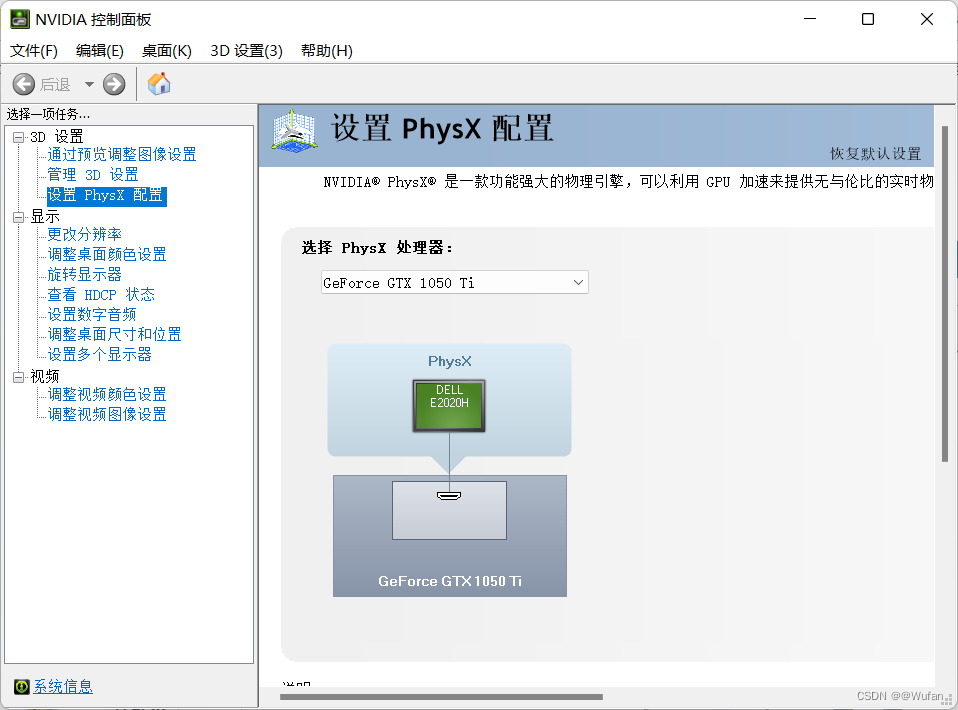The image size is (958, 710).
Task: Click the Back arrow icon in toolbar
Action: (x=24, y=84)
